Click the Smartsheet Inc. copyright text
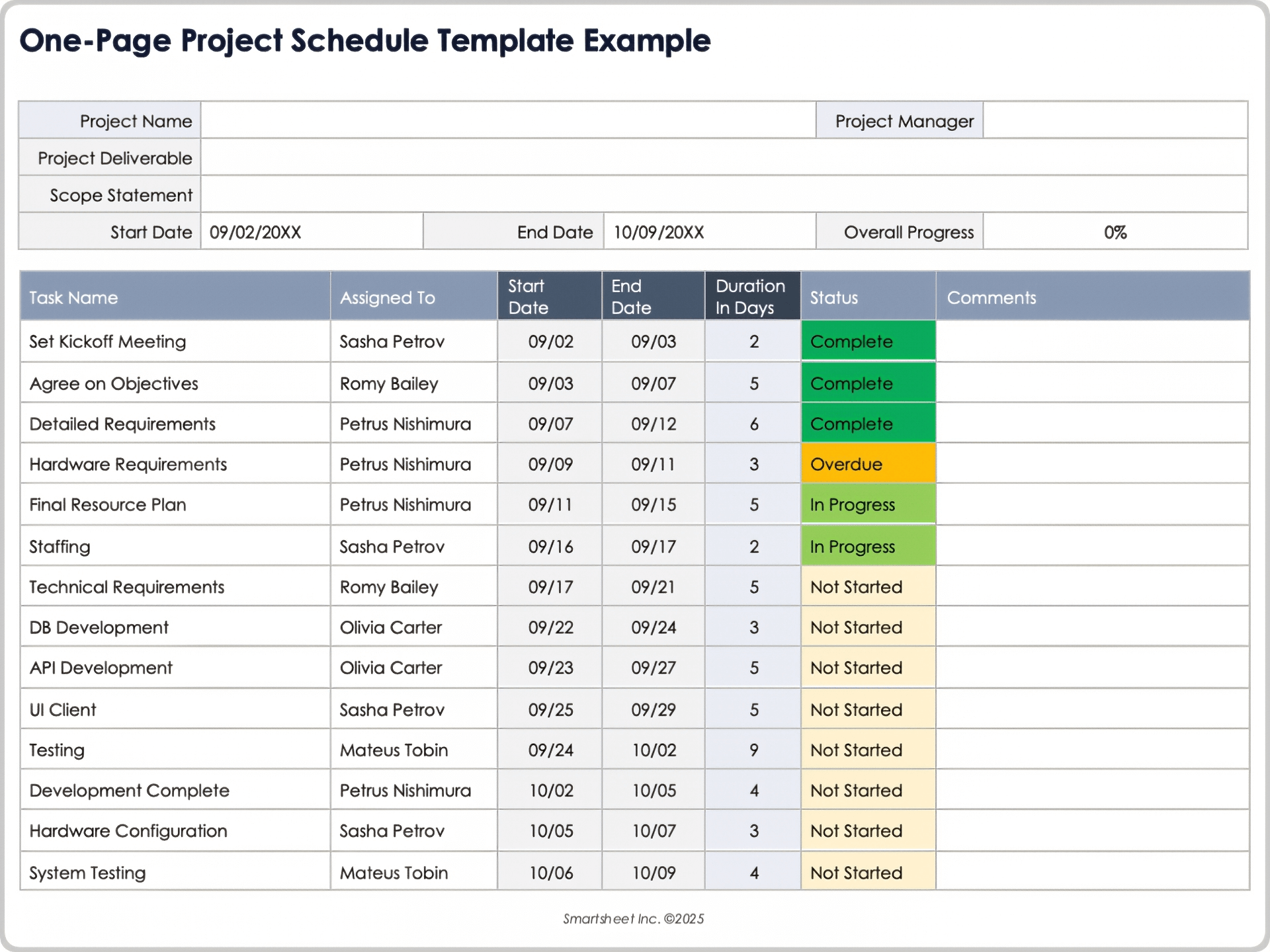Screen dimensions: 1270x952 [633, 919]
